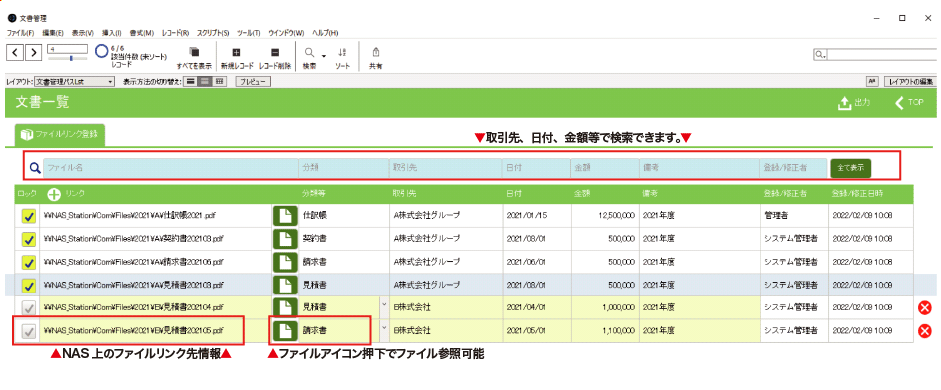Click the プレビュー button
941x390 pixels.
point(253,81)
